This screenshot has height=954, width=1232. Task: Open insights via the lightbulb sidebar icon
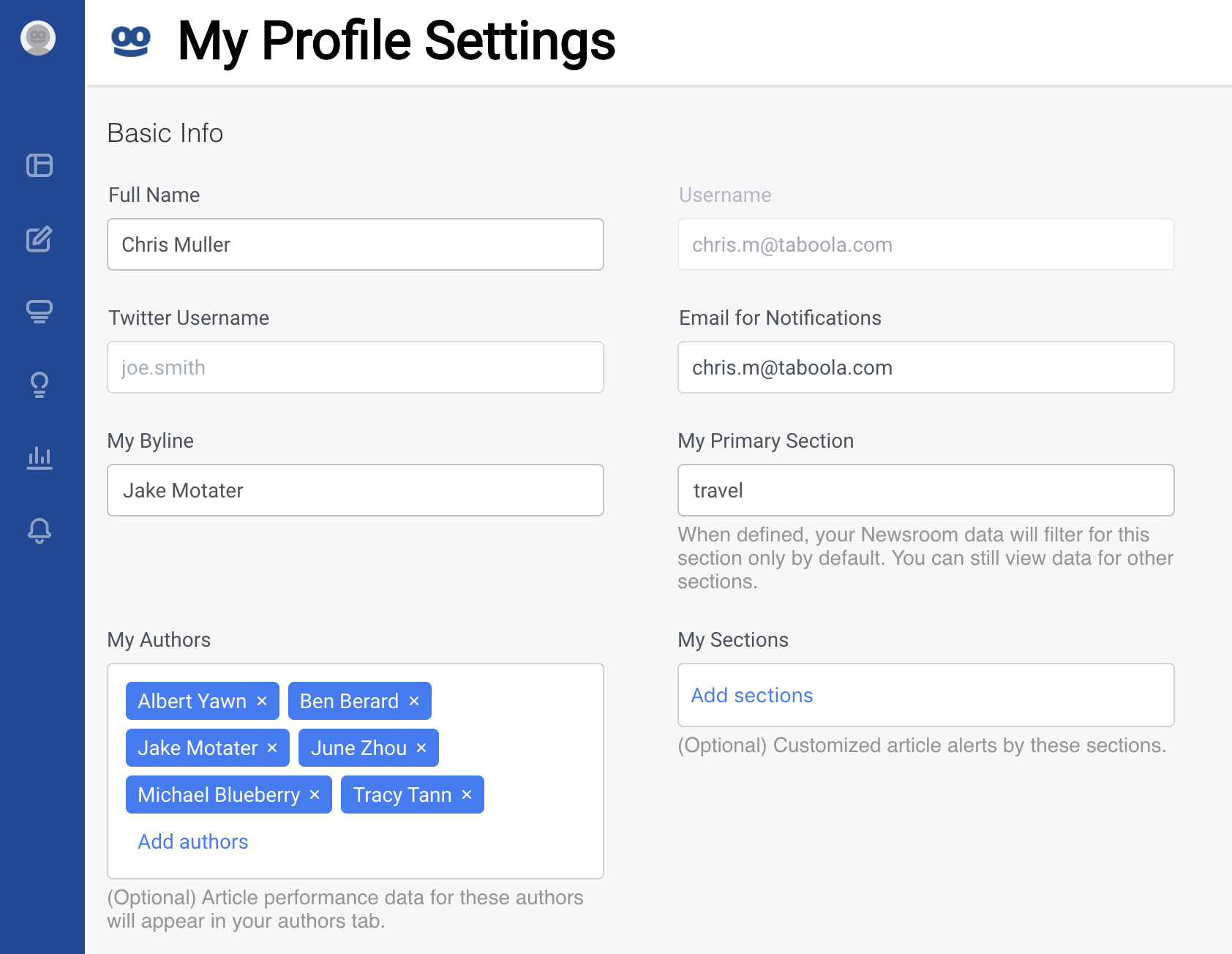[x=40, y=385]
